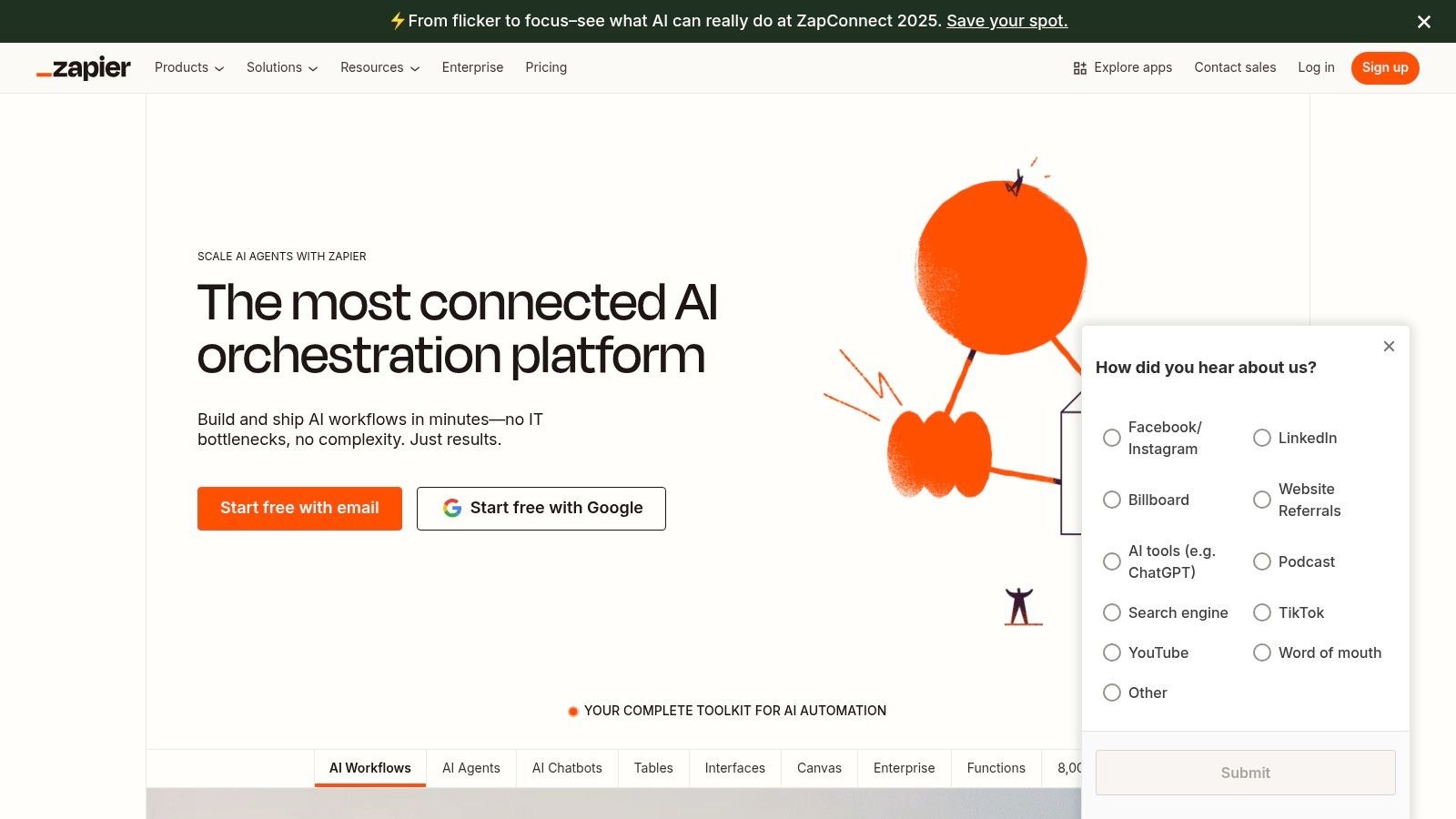Click the Google icon to sign up
Screen dimensions: 1456x819
[452, 508]
